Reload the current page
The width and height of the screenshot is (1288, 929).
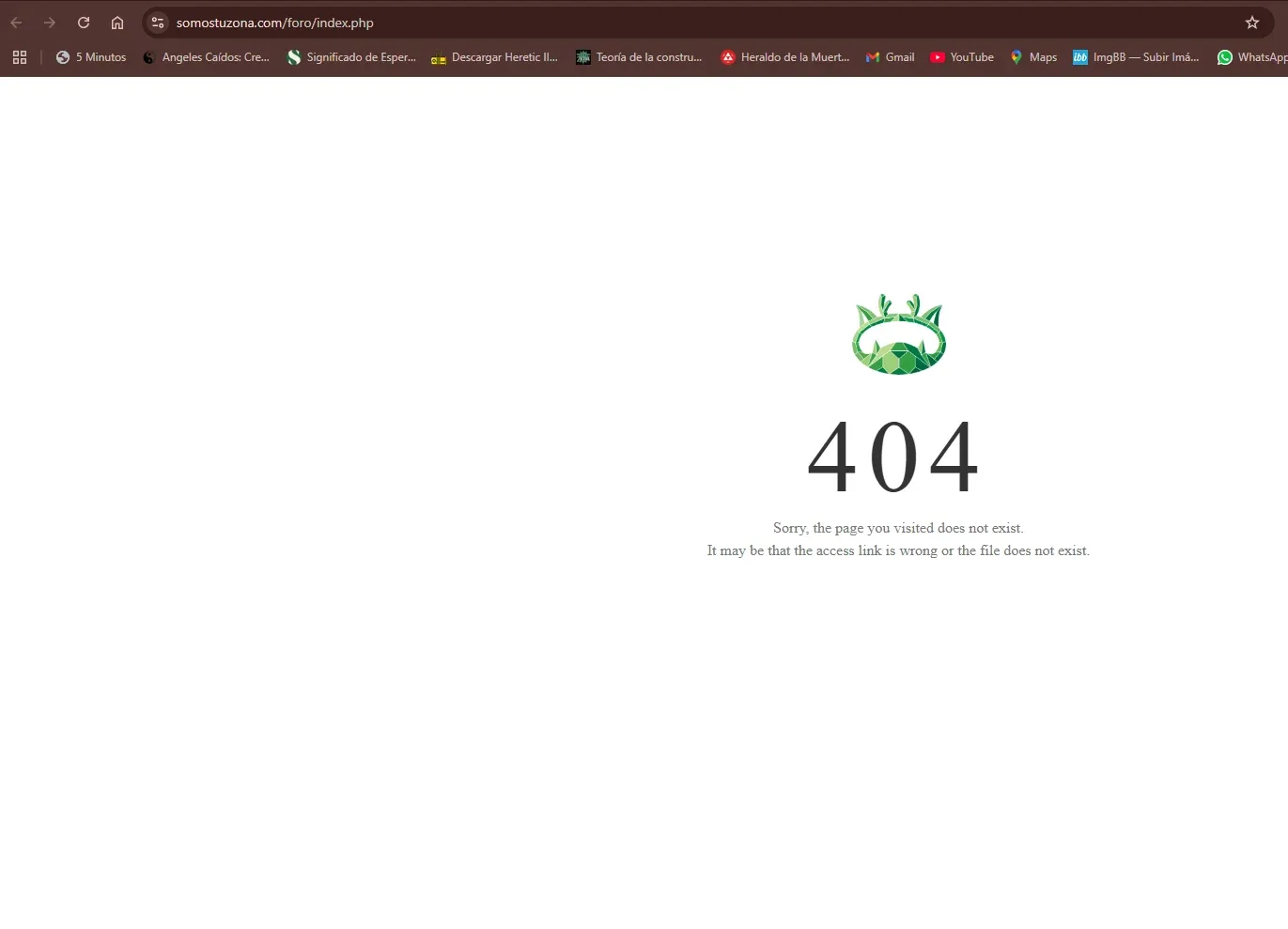(x=84, y=23)
